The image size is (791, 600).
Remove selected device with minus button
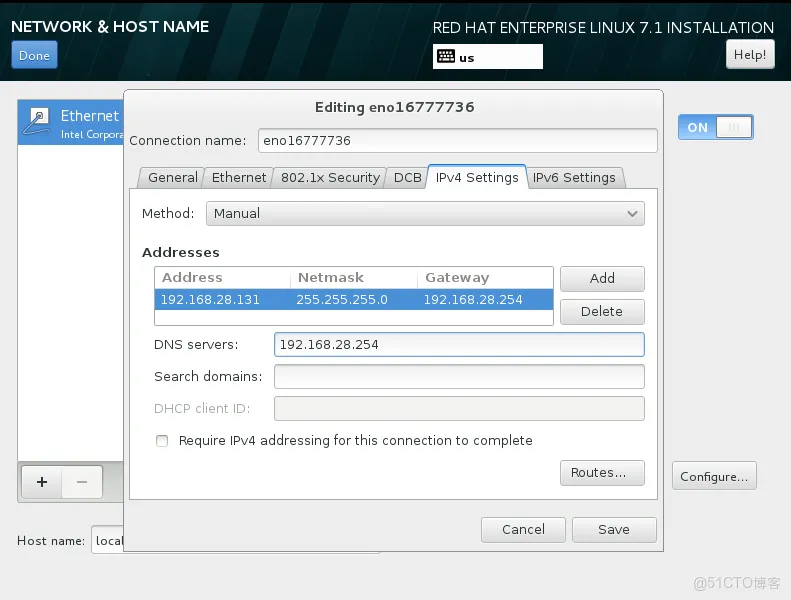click(x=82, y=482)
